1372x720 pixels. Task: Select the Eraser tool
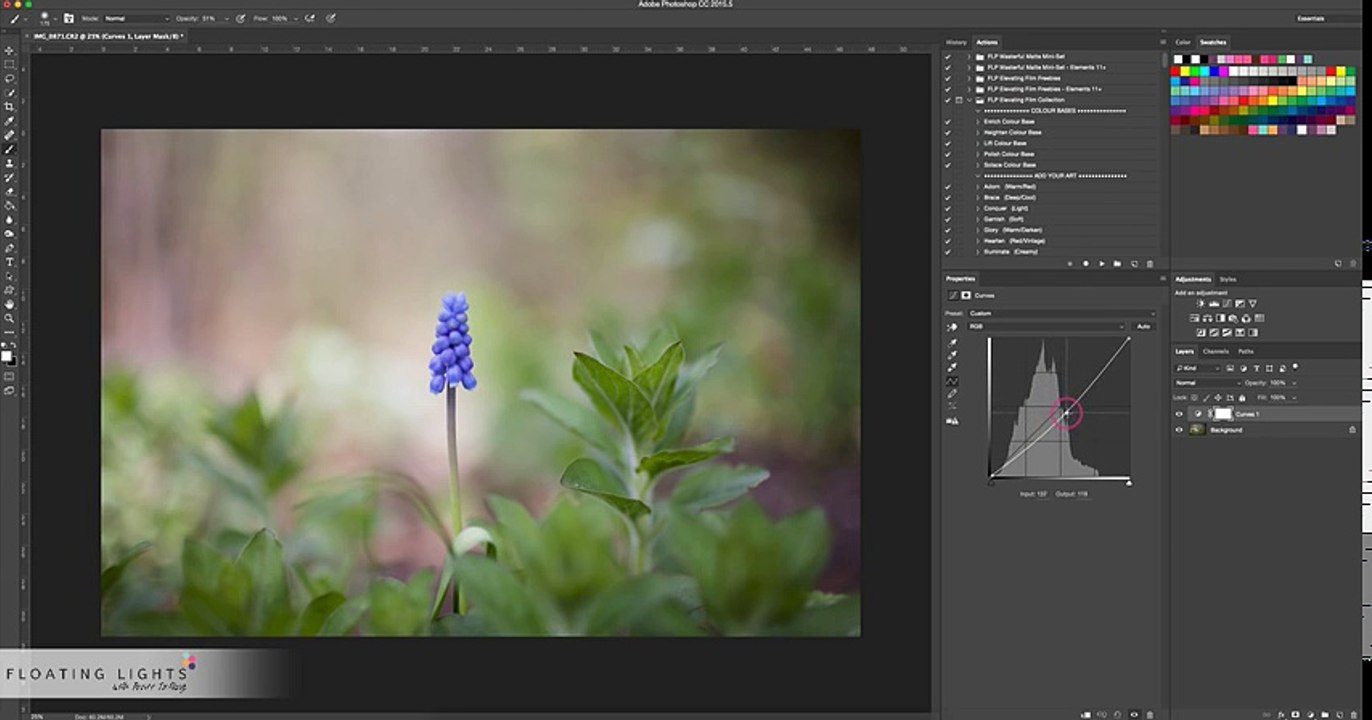[x=10, y=191]
